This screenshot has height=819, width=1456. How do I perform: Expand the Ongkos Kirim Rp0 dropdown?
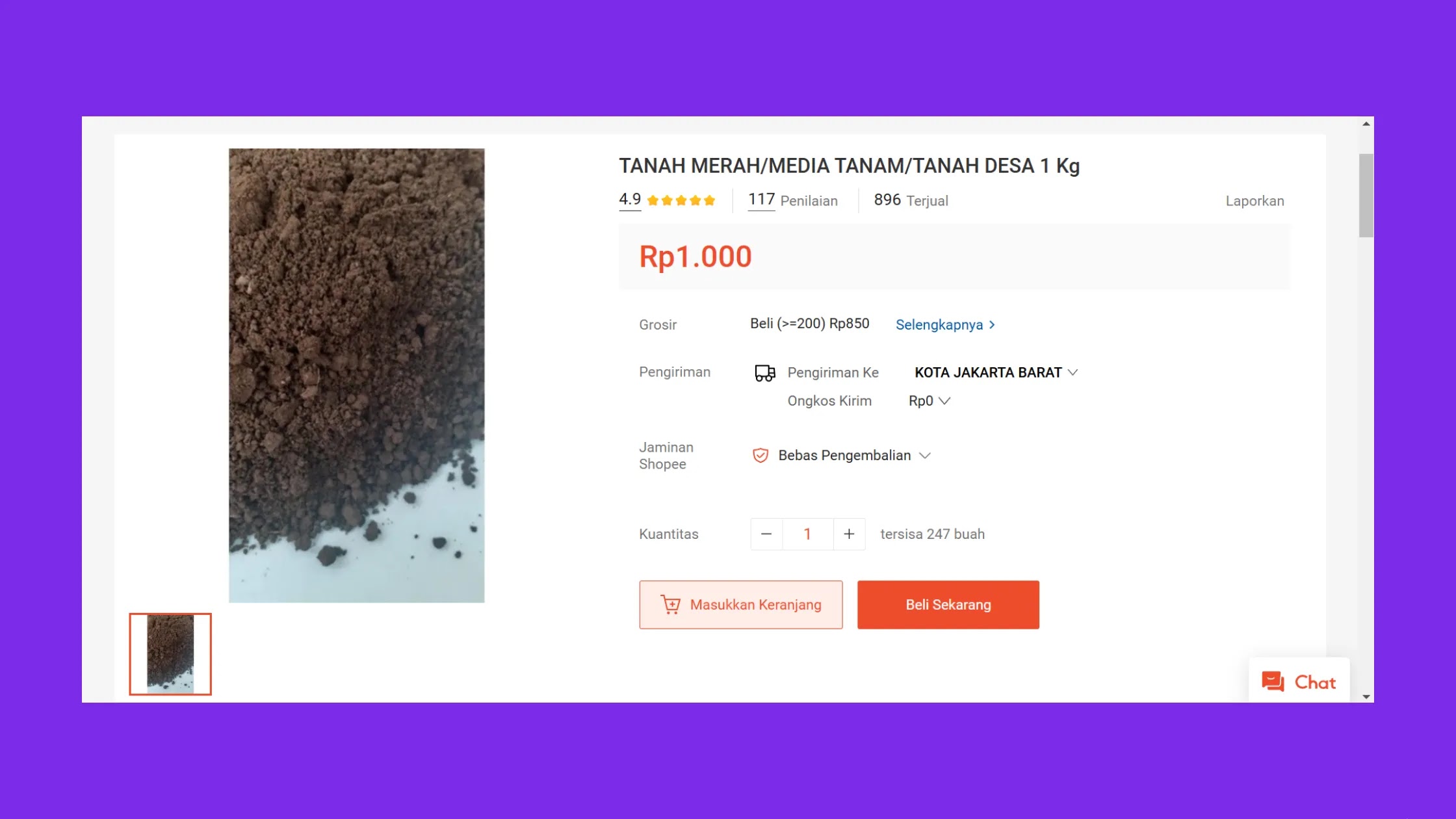pyautogui.click(x=929, y=400)
